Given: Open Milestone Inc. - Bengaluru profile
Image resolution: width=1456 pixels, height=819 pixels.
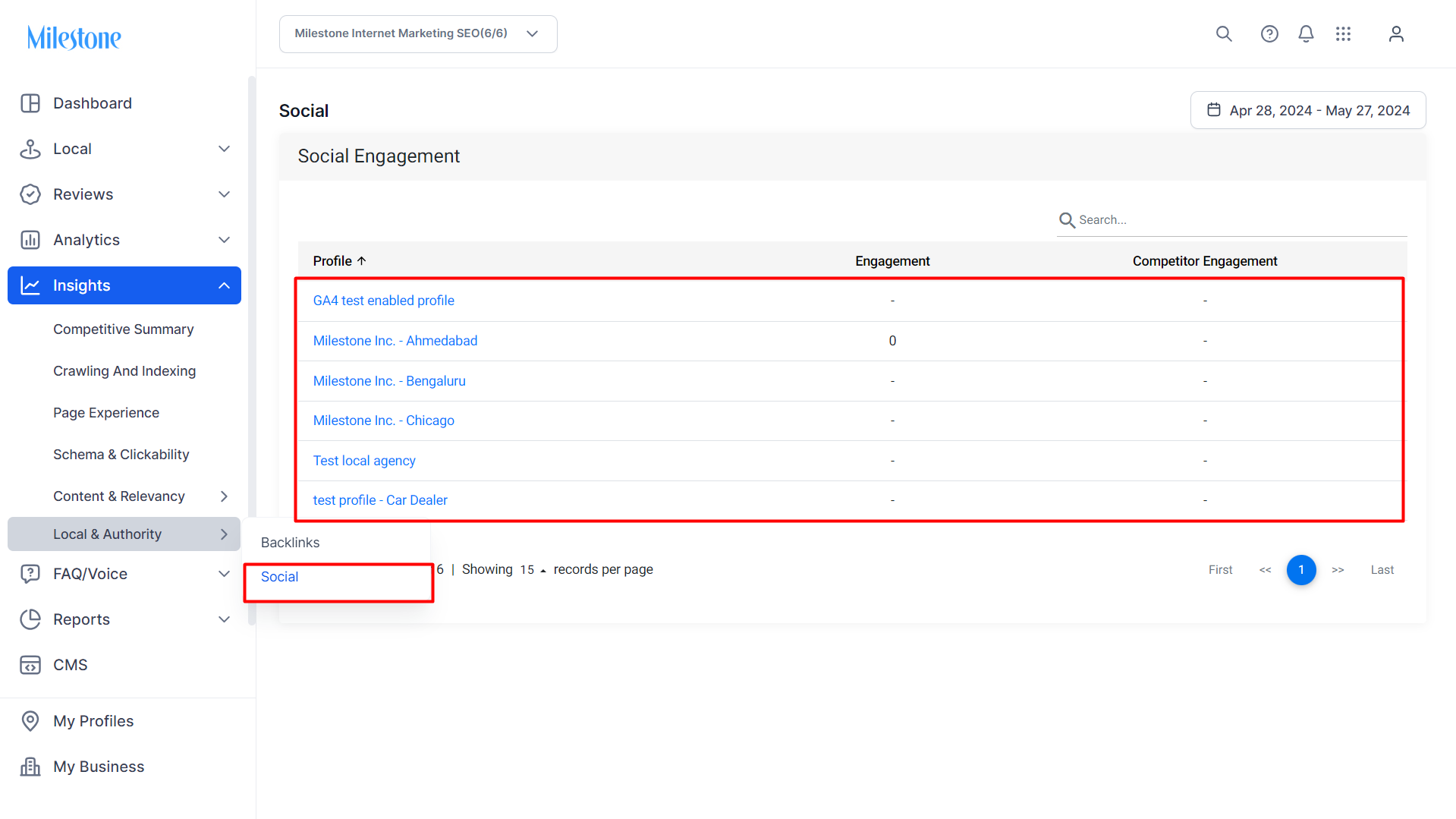Looking at the screenshot, I should [x=389, y=381].
